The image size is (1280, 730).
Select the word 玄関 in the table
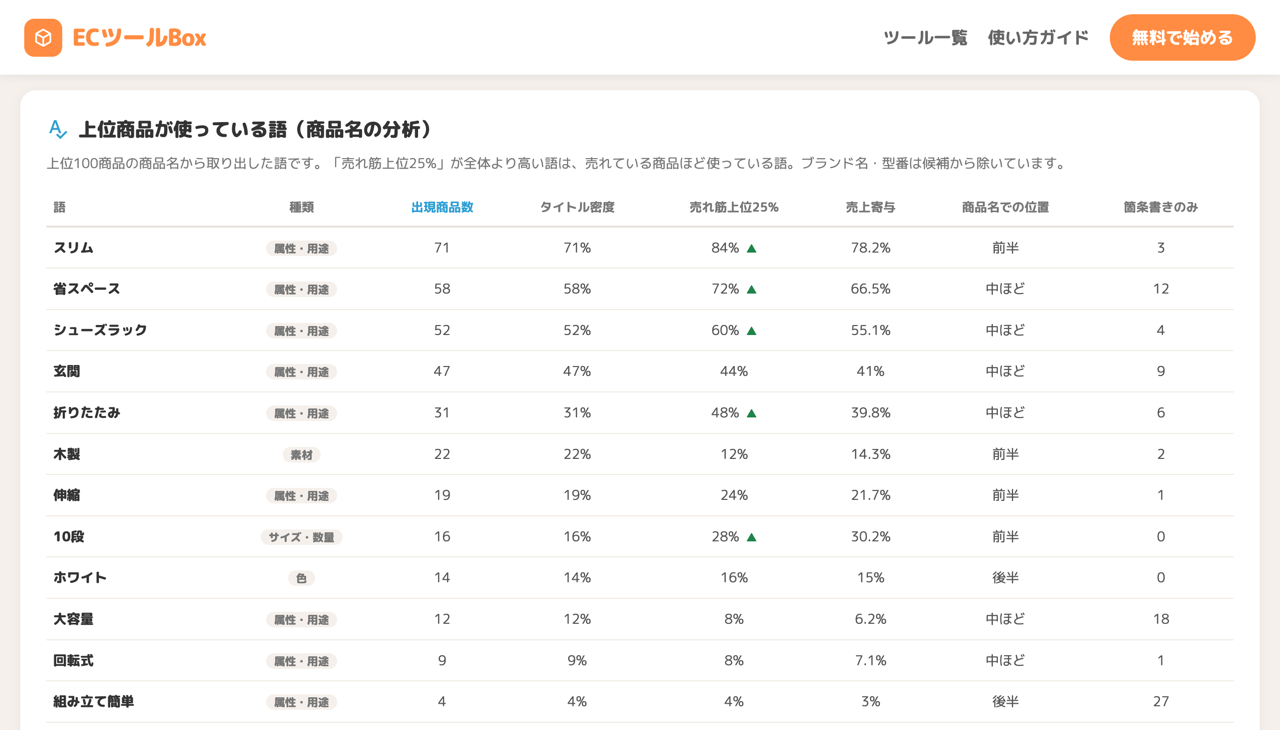[x=66, y=371]
